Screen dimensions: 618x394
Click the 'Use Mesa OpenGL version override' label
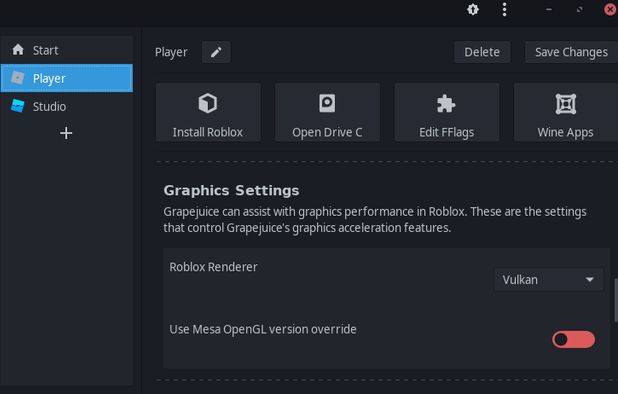coord(263,329)
